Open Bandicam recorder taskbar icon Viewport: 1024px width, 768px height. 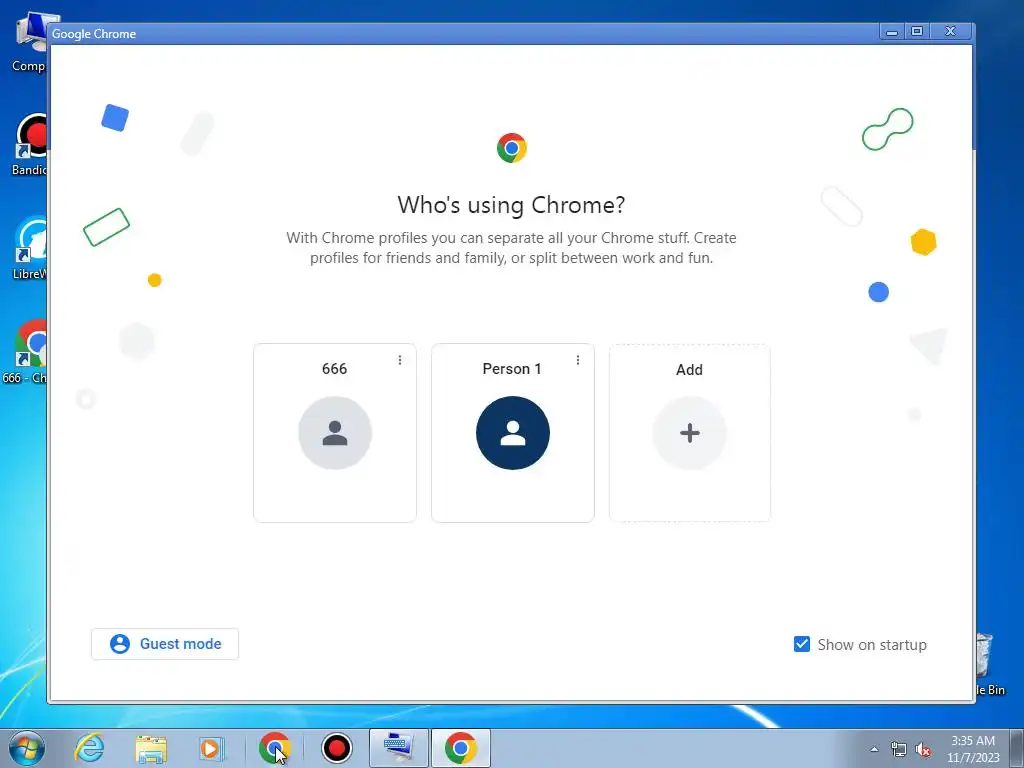(337, 748)
